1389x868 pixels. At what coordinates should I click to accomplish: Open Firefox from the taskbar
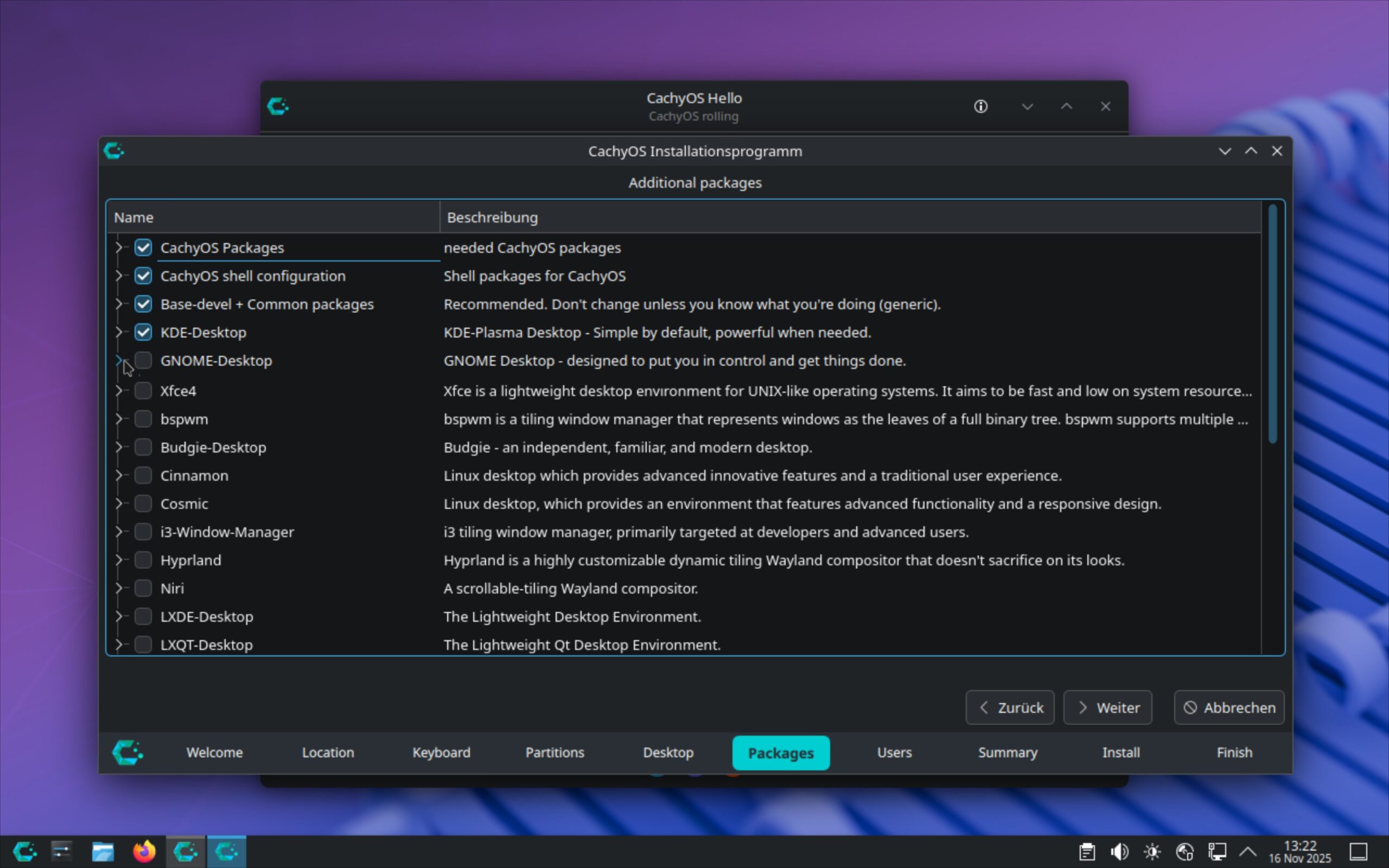point(144,851)
